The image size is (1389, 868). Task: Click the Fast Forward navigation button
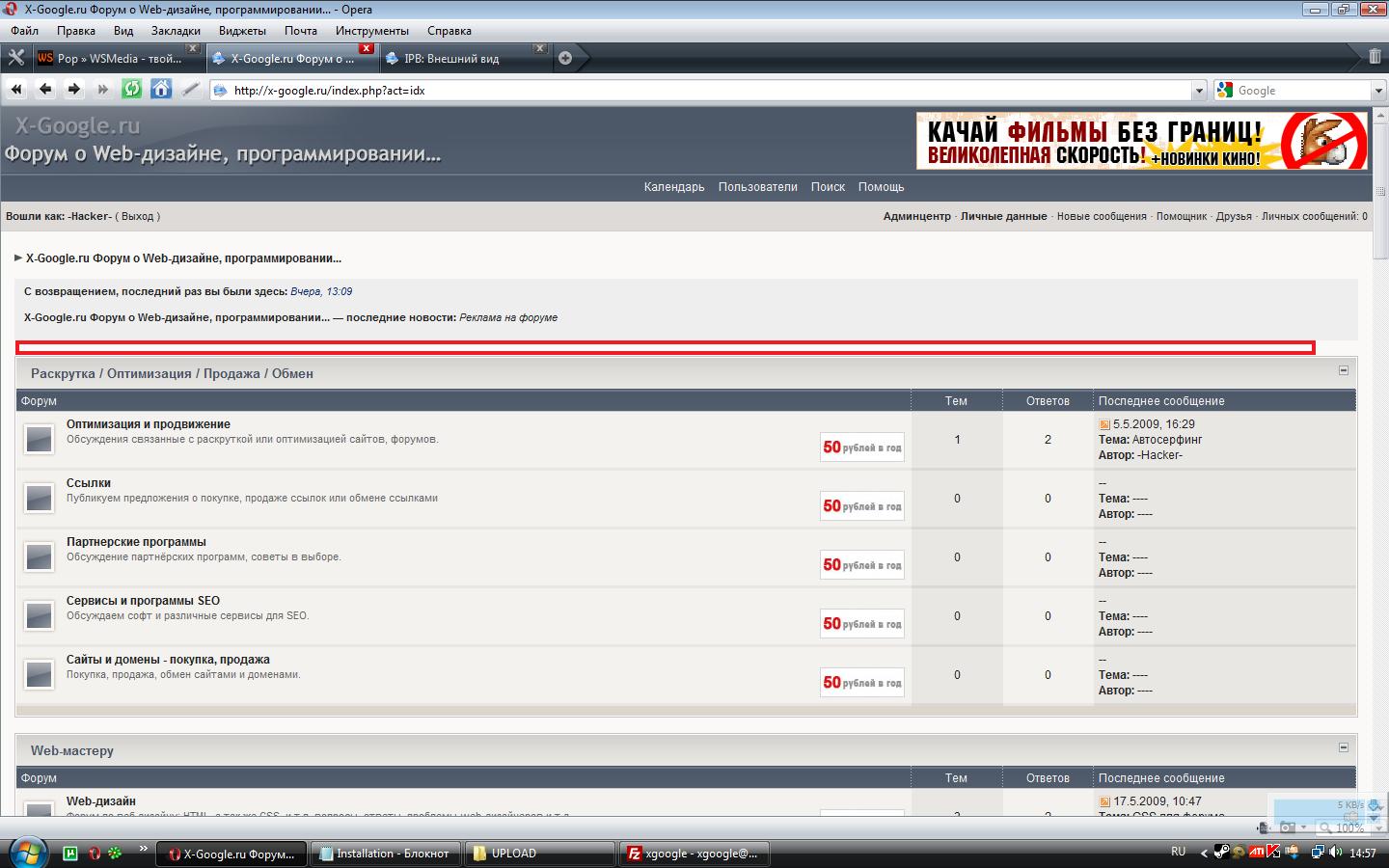[103, 90]
